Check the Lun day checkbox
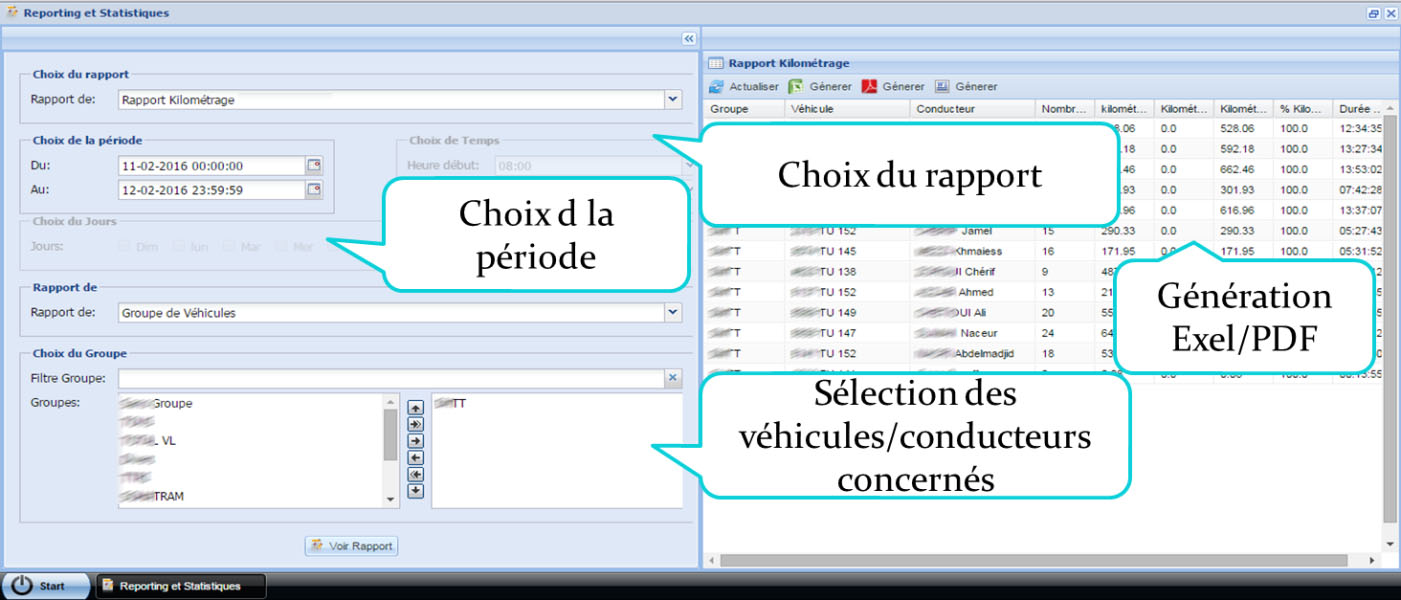1401x600 pixels. tap(178, 246)
